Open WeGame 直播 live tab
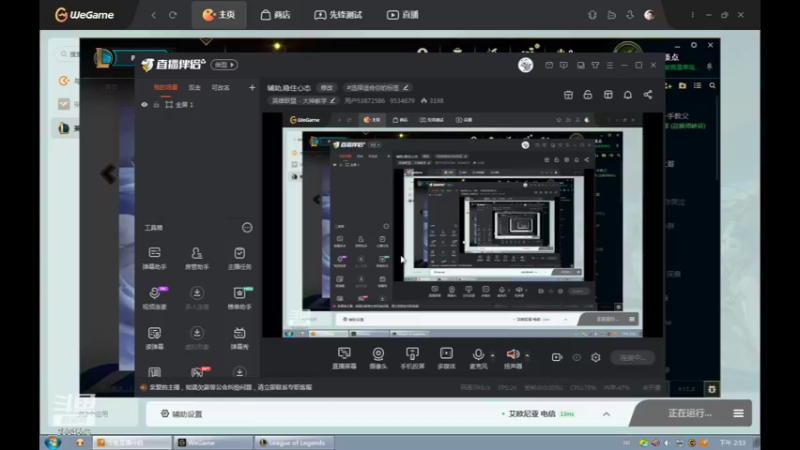The width and height of the screenshot is (800, 450). [x=403, y=15]
